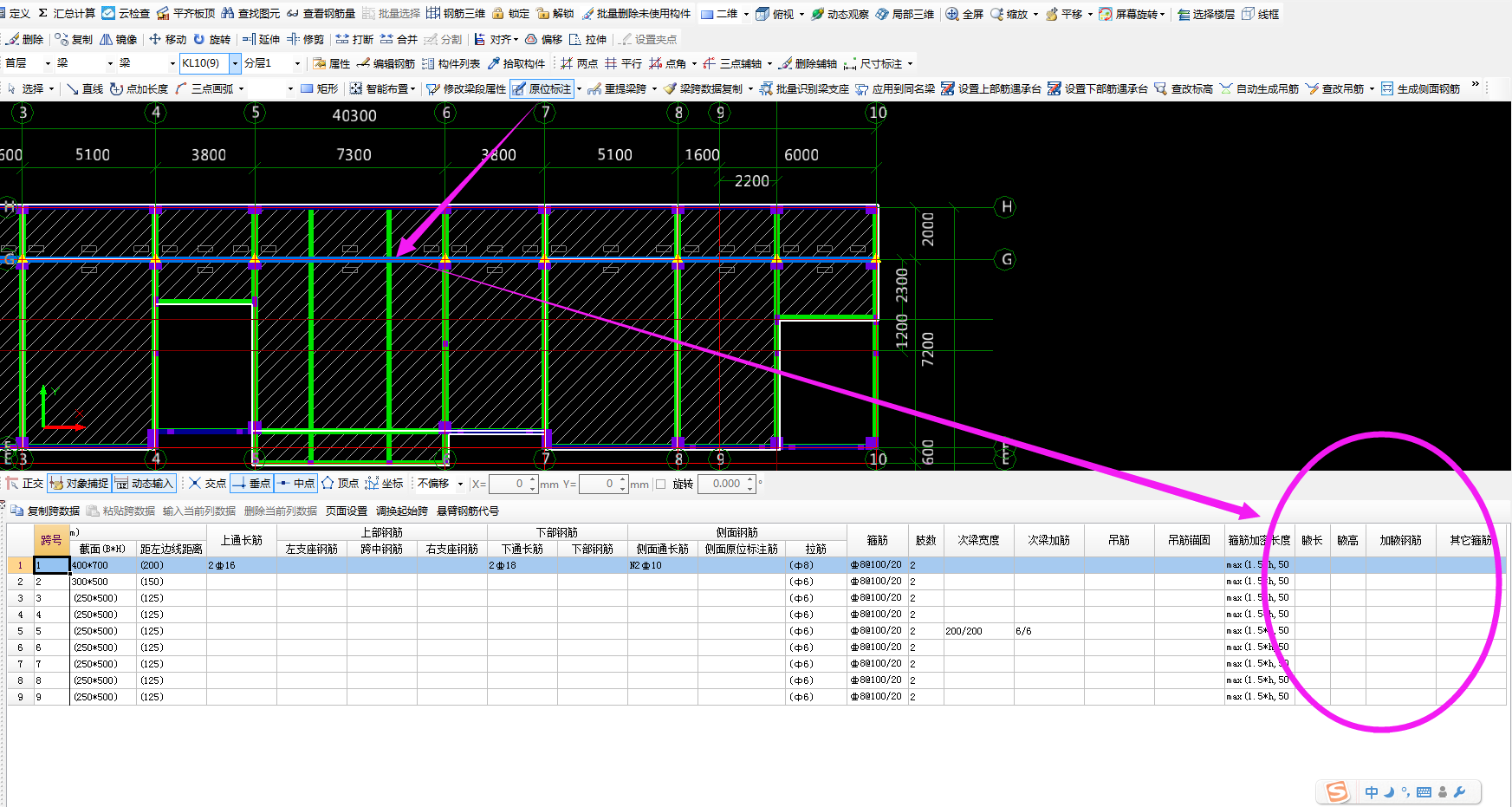This screenshot has width=1512, height=807.
Task: Enable the 旋转 rotation checkbox
Action: point(661,484)
